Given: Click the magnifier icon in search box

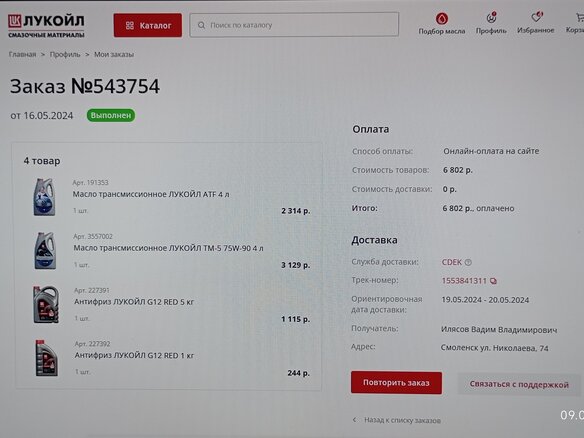Looking at the screenshot, I should tap(201, 25).
